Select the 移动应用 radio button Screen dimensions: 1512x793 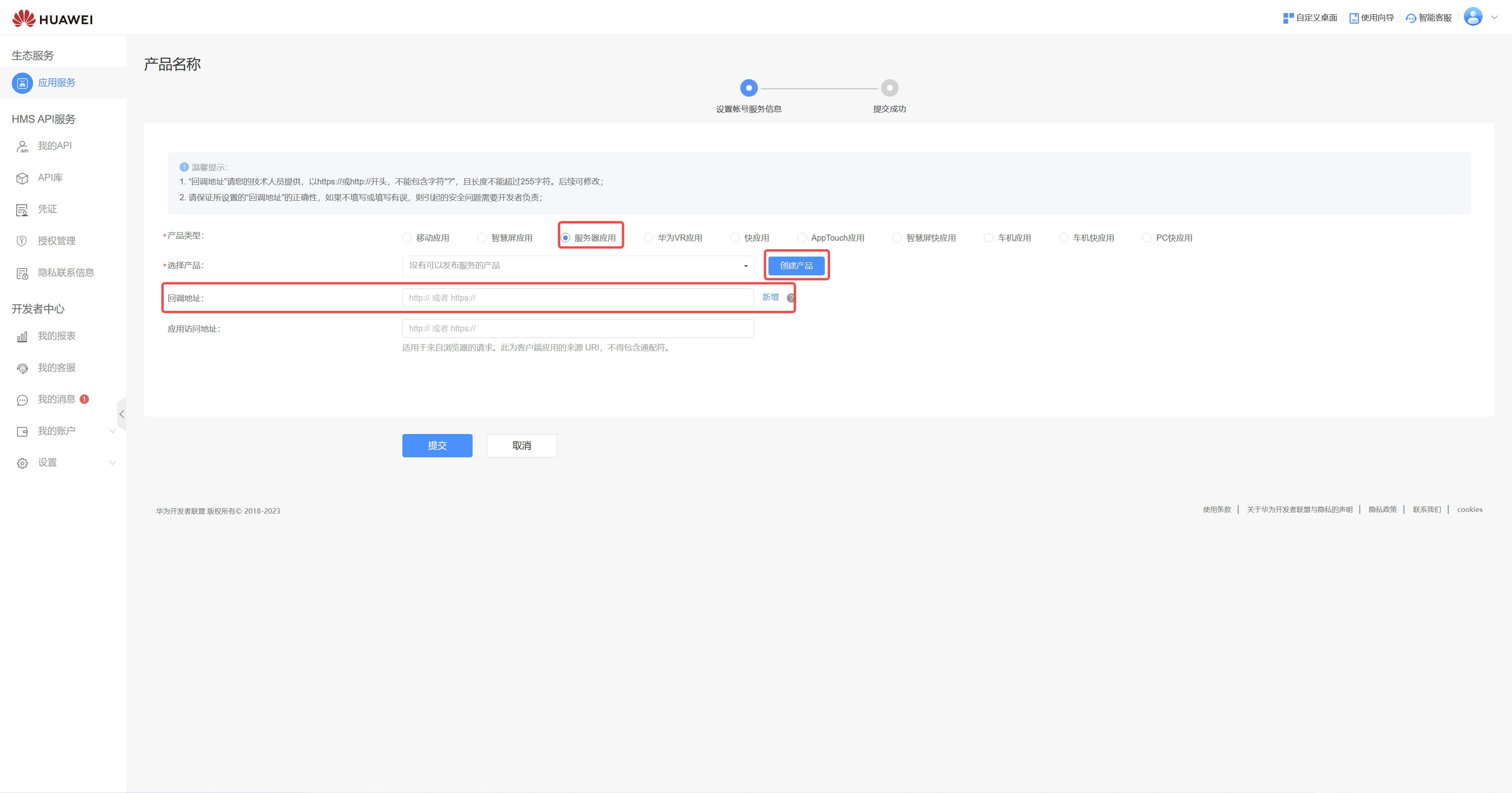click(x=407, y=237)
